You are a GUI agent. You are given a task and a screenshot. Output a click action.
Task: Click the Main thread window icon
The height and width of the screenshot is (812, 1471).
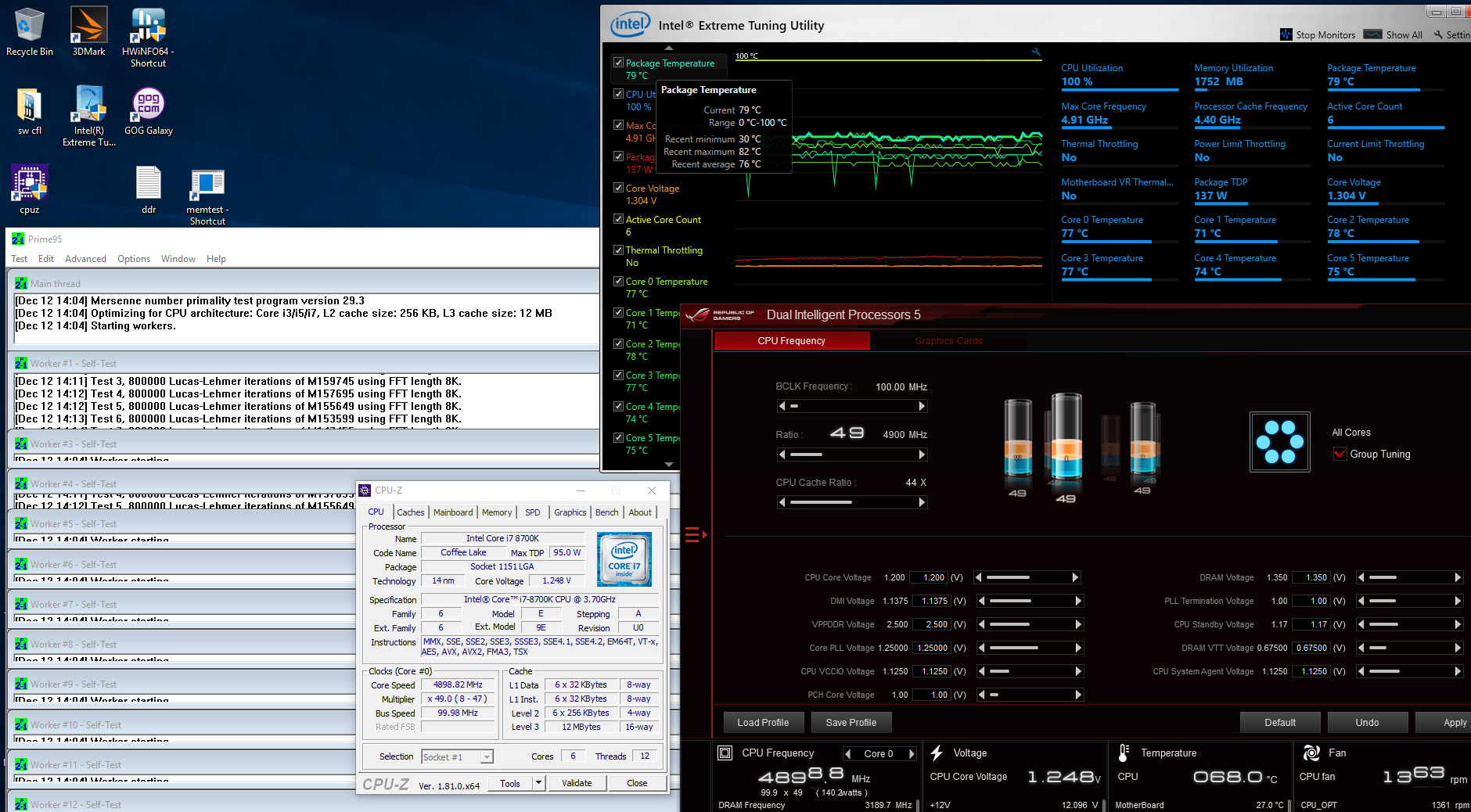tap(21, 283)
